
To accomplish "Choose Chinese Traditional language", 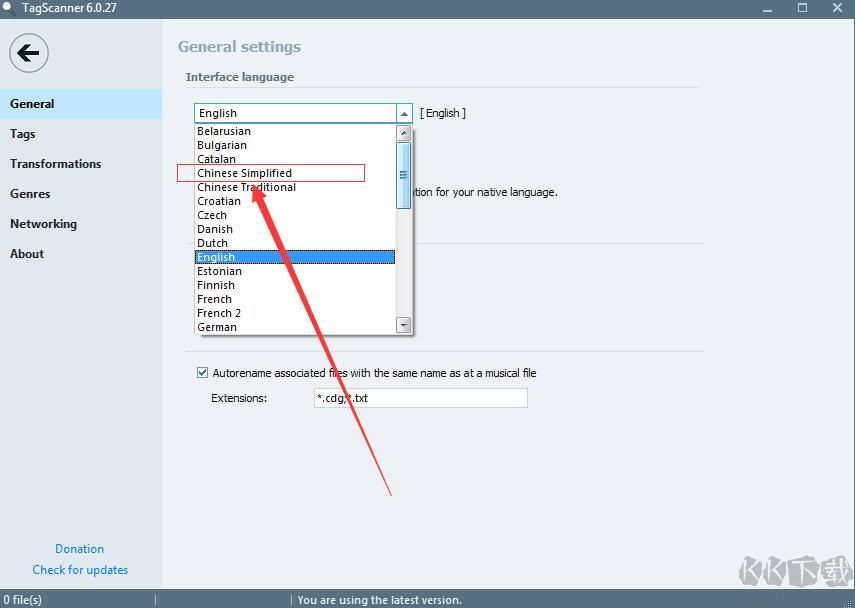I will click(295, 187).
